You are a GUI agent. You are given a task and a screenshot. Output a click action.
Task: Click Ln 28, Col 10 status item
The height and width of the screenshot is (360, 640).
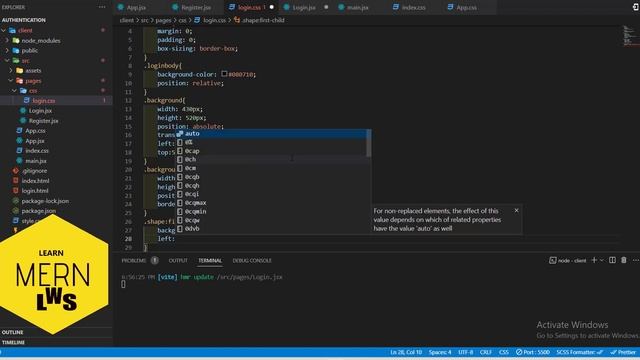tap(406, 352)
